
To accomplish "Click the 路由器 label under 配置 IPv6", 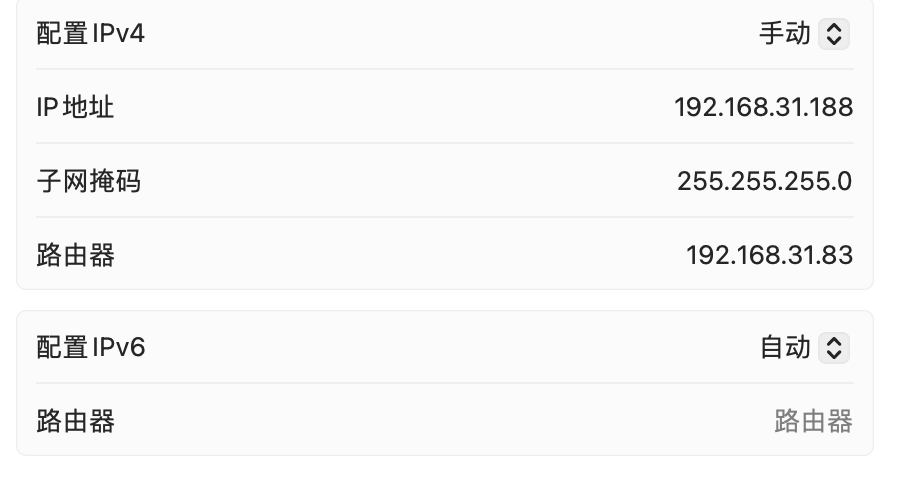I will pos(76,421).
